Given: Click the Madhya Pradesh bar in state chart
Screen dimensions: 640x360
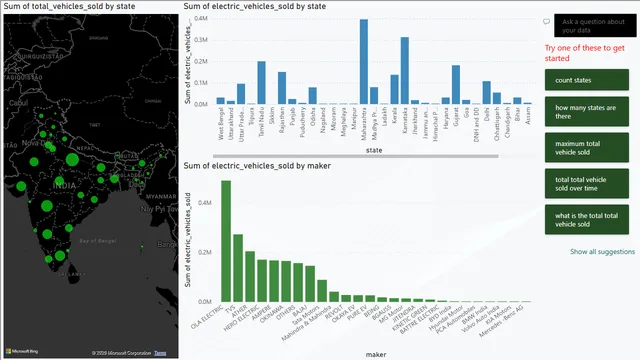Looking at the screenshot, I should pos(374,96).
